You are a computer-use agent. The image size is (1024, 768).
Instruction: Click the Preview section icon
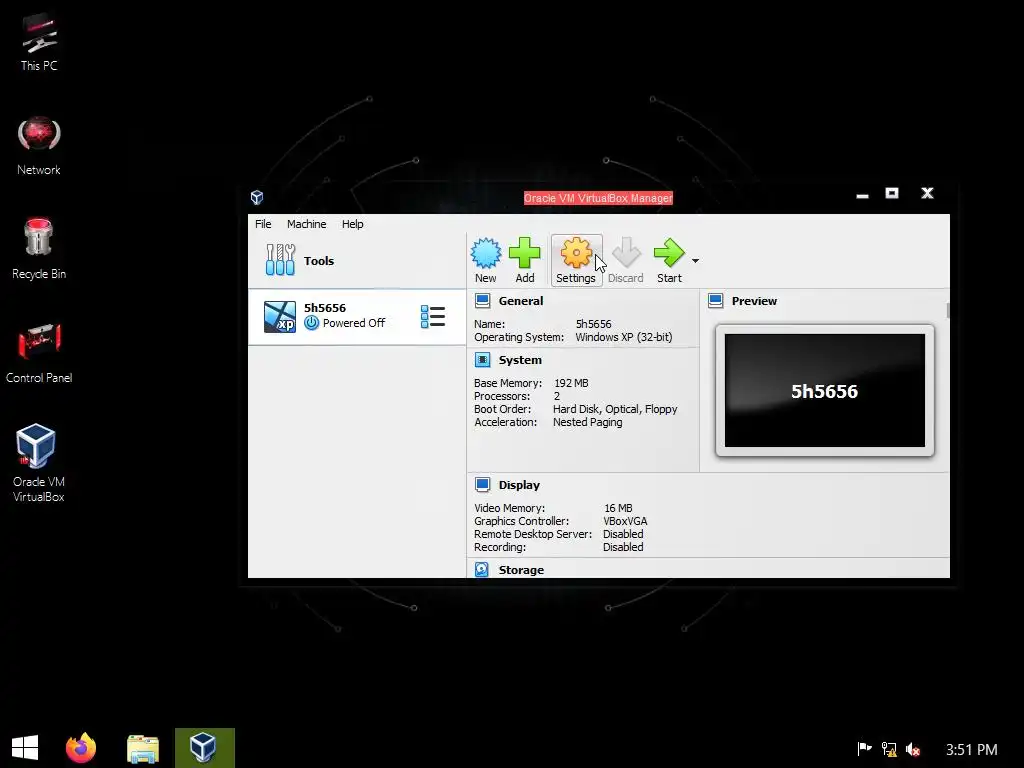tap(716, 301)
